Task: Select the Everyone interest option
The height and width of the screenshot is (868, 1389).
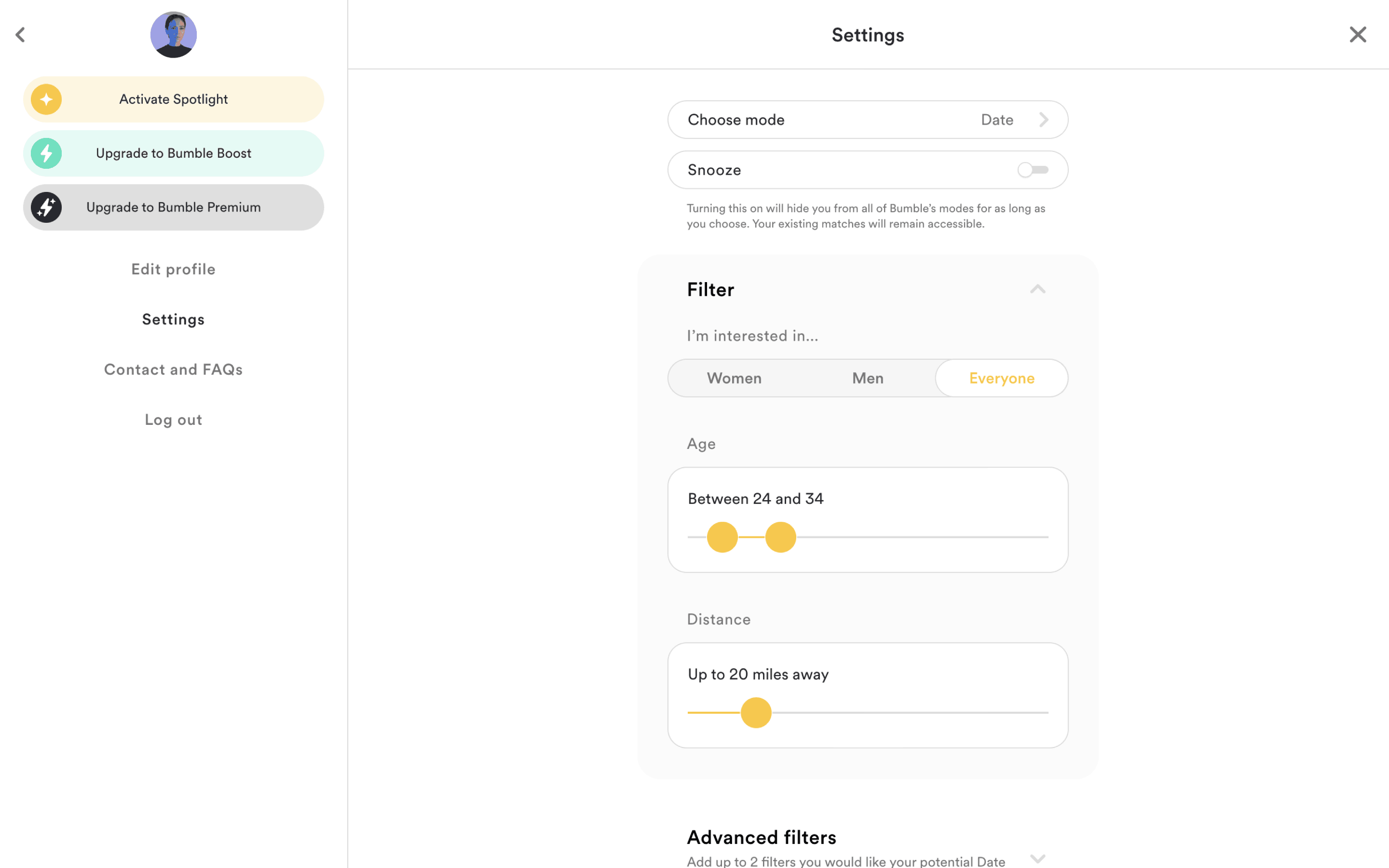Action: pos(1002,379)
